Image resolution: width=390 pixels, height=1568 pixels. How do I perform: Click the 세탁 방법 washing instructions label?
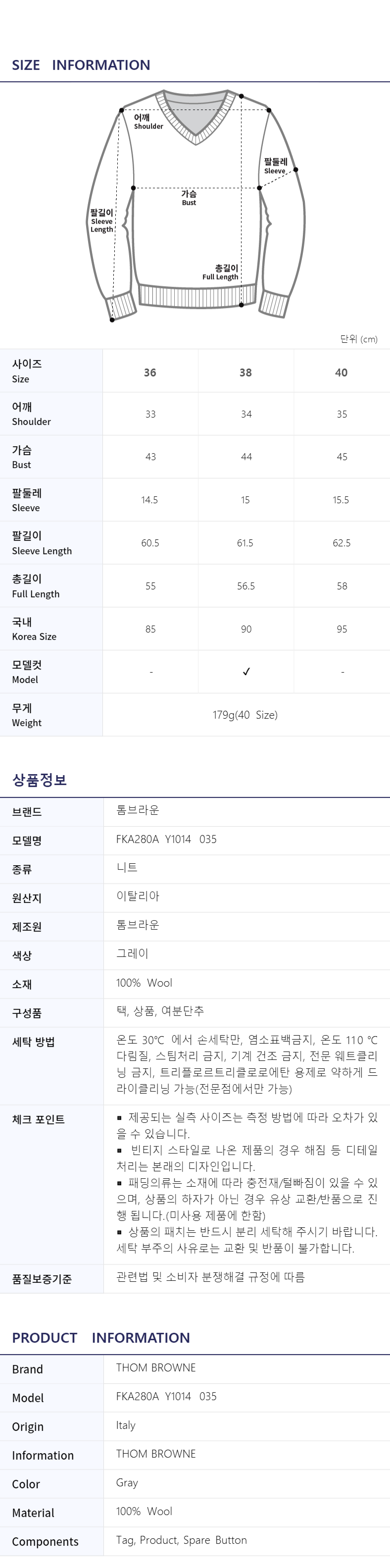34,1042
